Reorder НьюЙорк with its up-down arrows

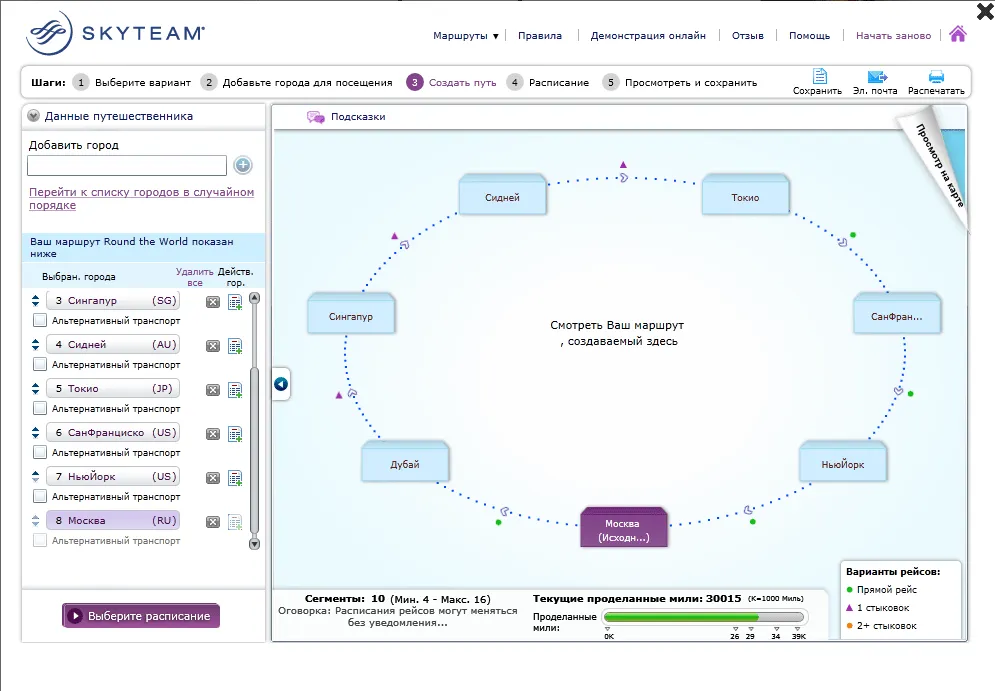coord(36,476)
